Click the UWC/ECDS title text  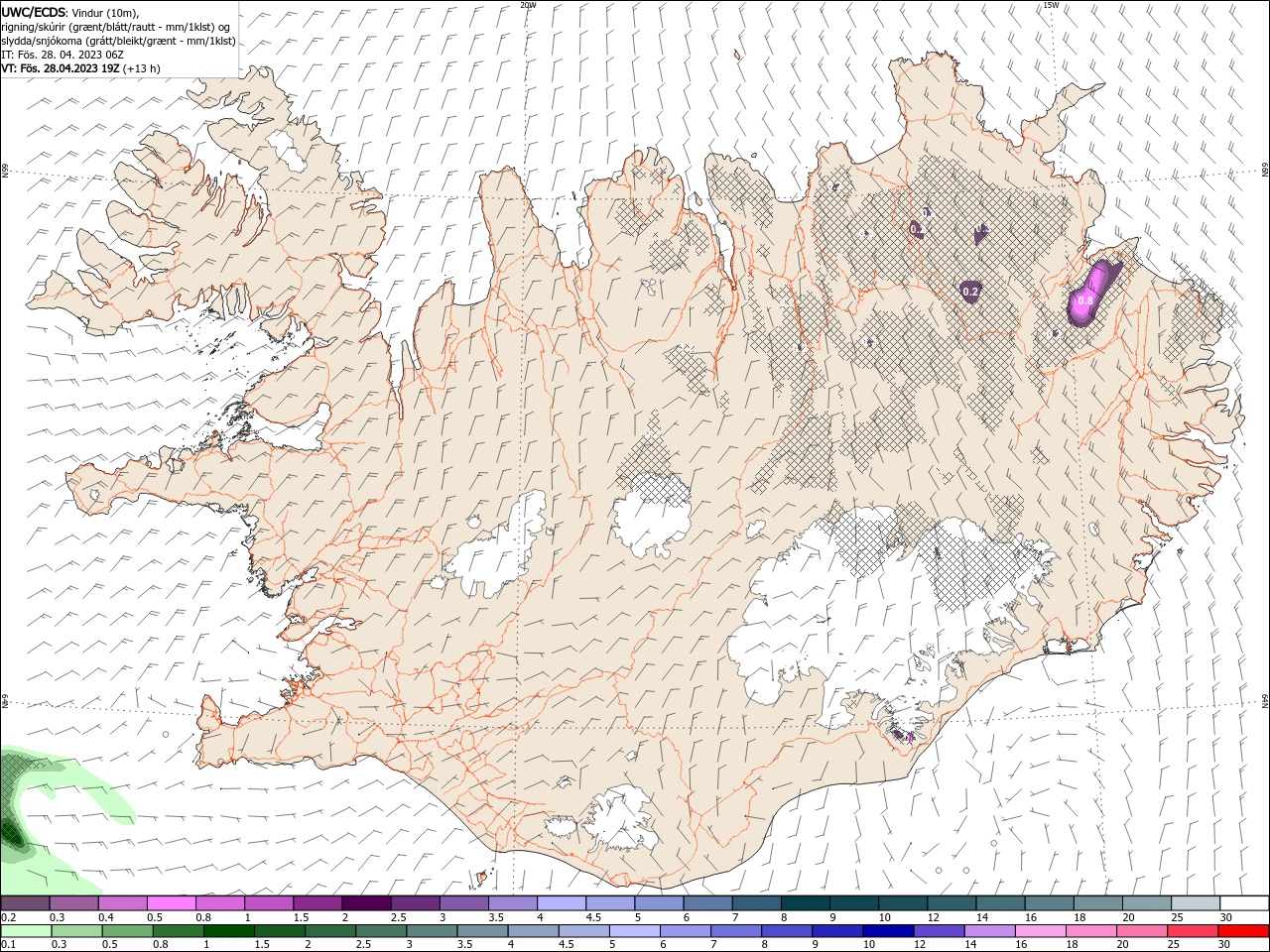tap(34, 12)
